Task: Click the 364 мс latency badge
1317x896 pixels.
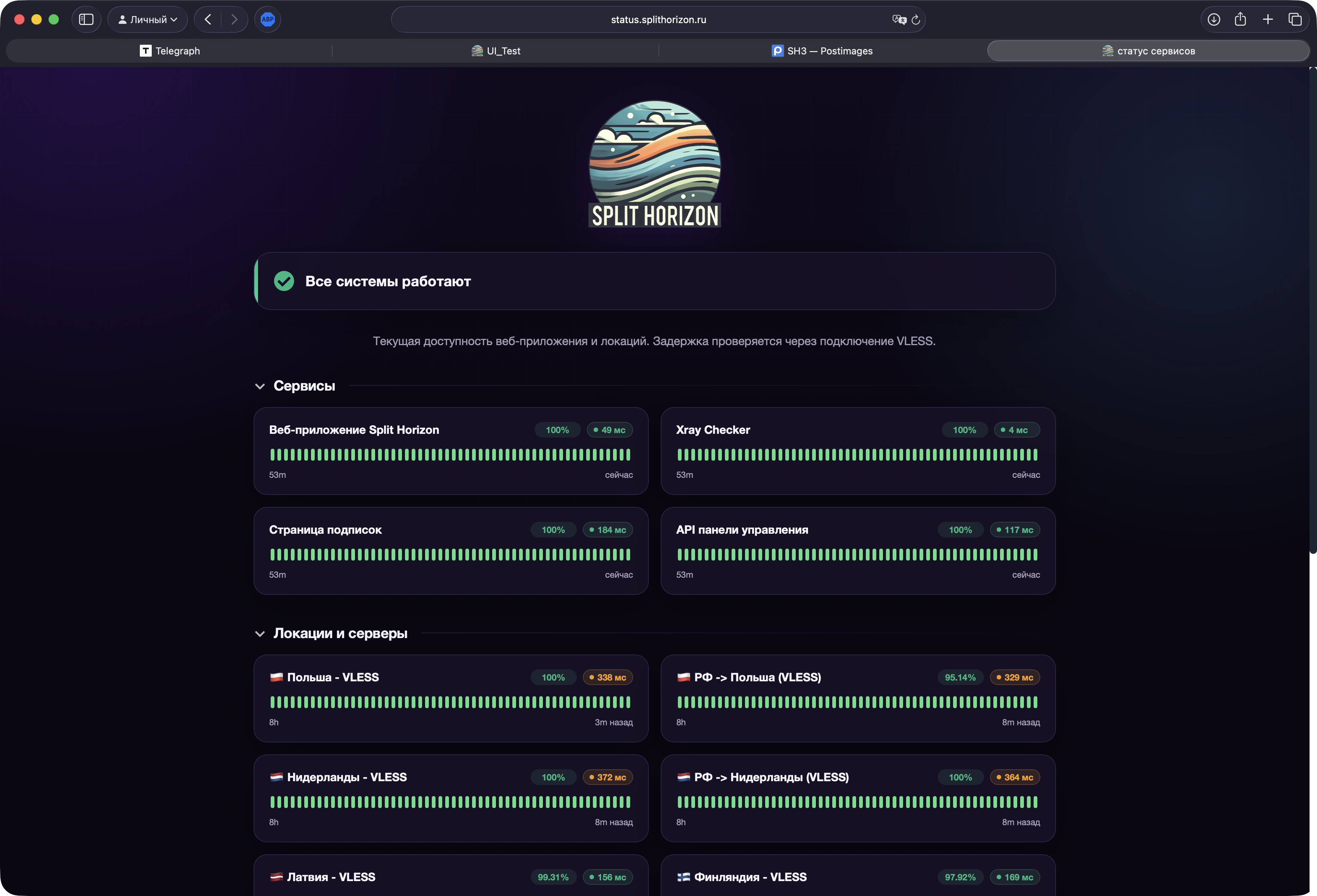Action: tap(1015, 777)
